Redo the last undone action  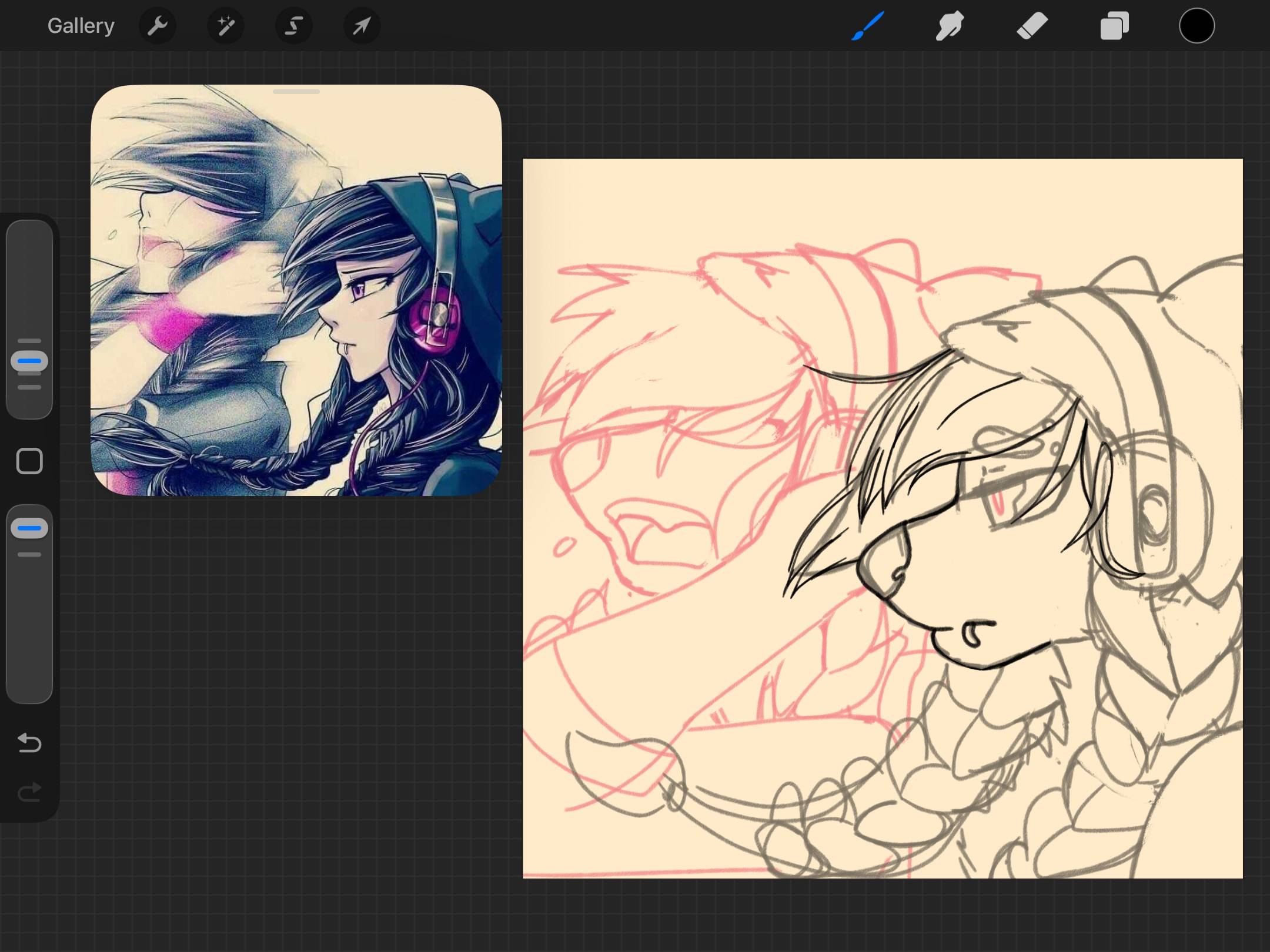tap(29, 792)
